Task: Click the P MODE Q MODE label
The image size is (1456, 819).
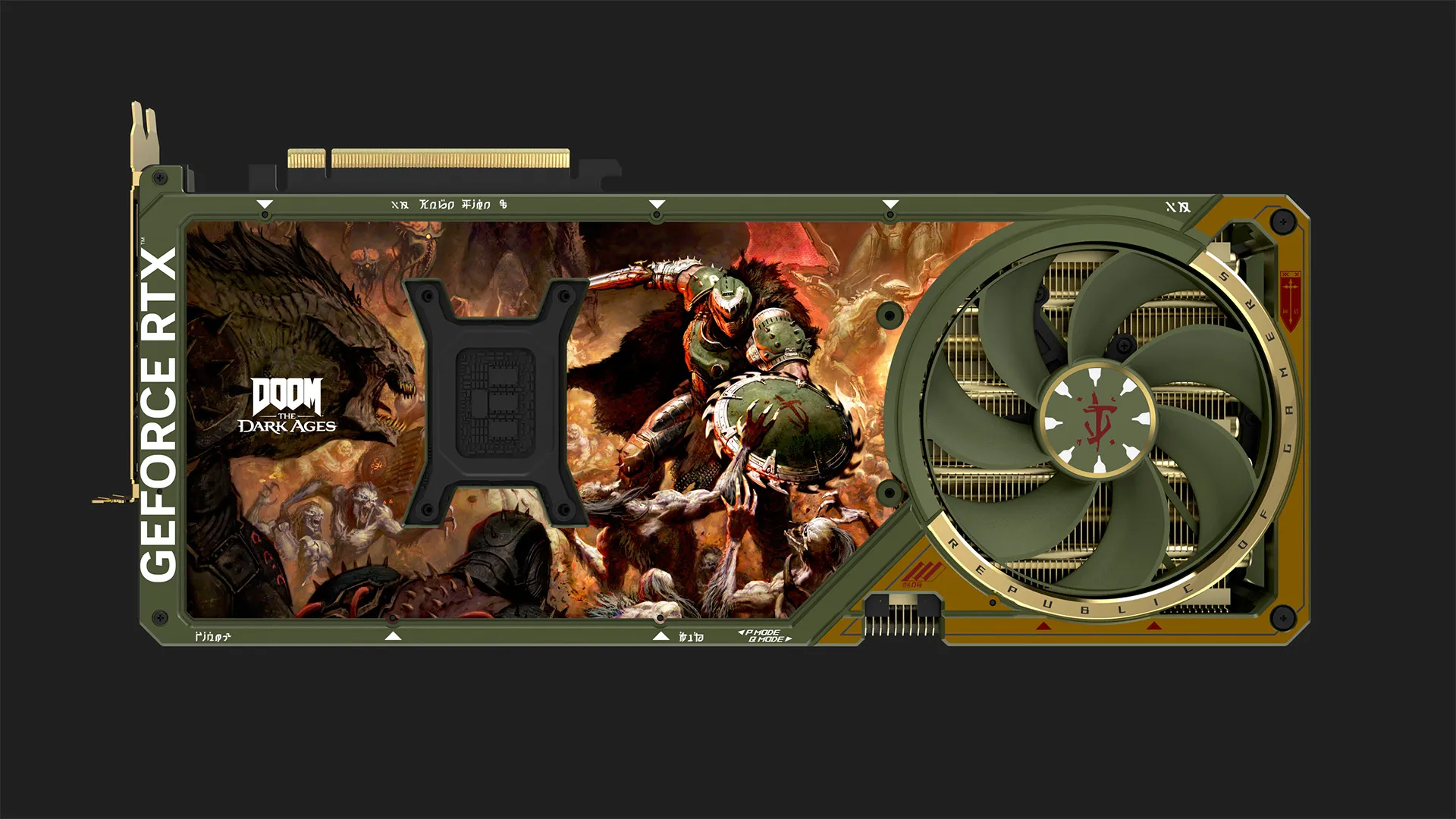Action: 765,635
